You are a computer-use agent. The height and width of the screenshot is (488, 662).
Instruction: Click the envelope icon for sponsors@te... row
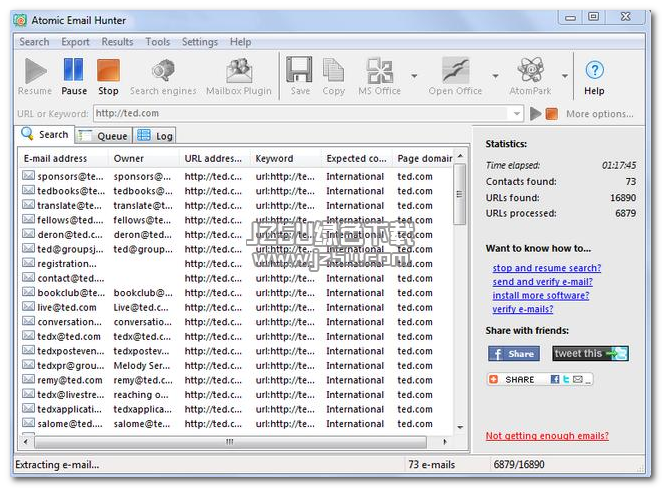(28, 176)
